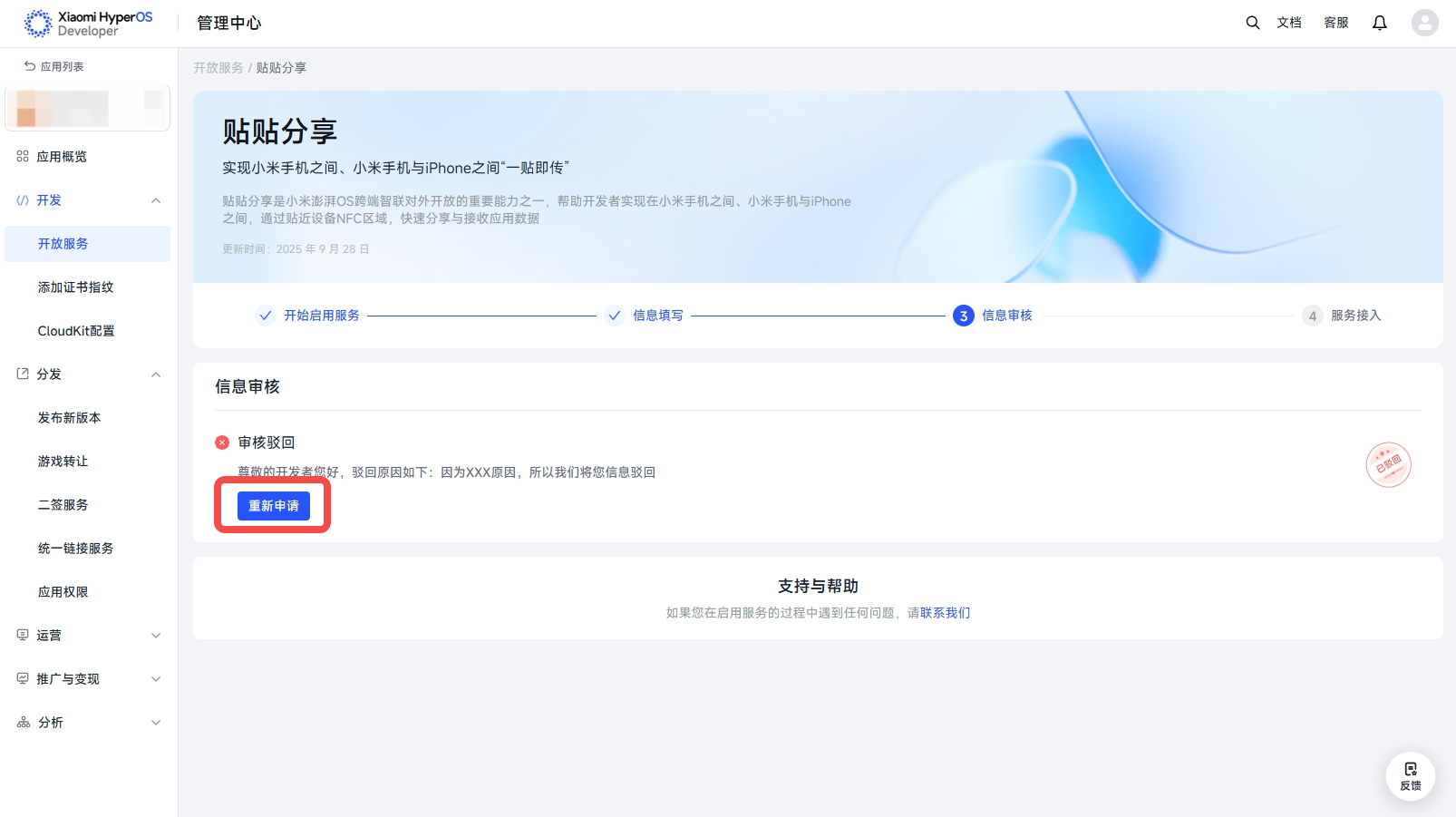Select step 3 信息审核 progress marker

click(964, 316)
